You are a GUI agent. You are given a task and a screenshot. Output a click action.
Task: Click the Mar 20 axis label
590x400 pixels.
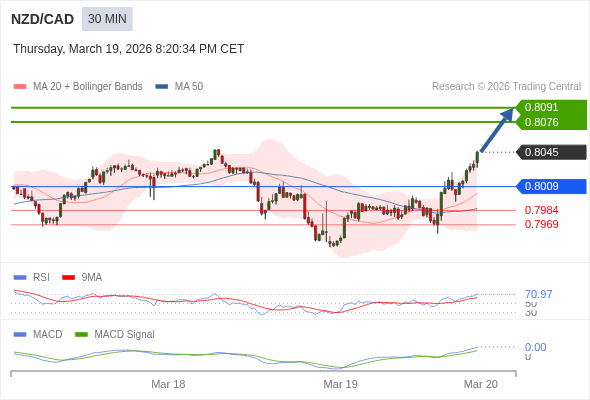click(481, 384)
